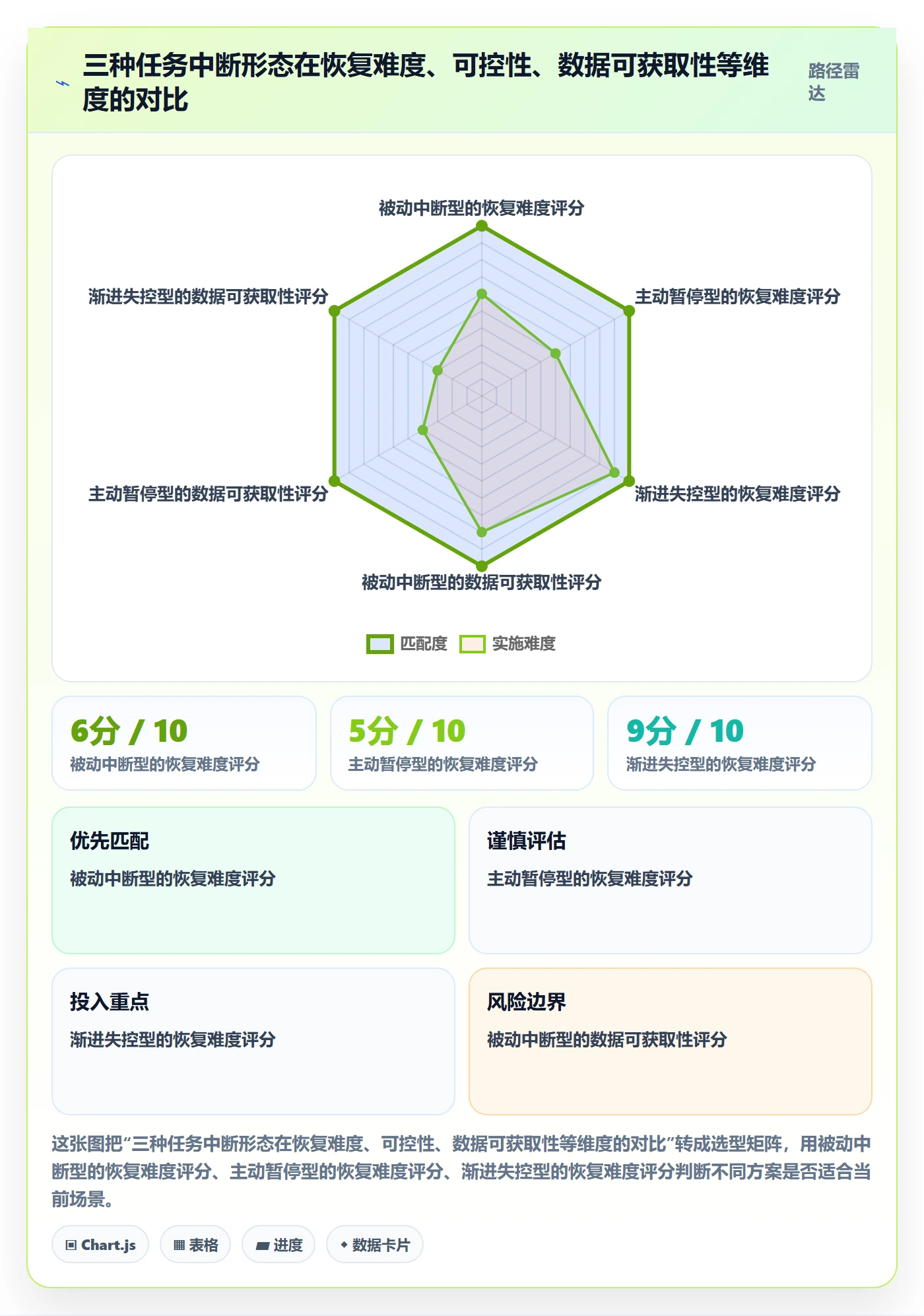Open the 5分 / 10 score card
Image resolution: width=924 pixels, height=1316 pixels.
(462, 743)
